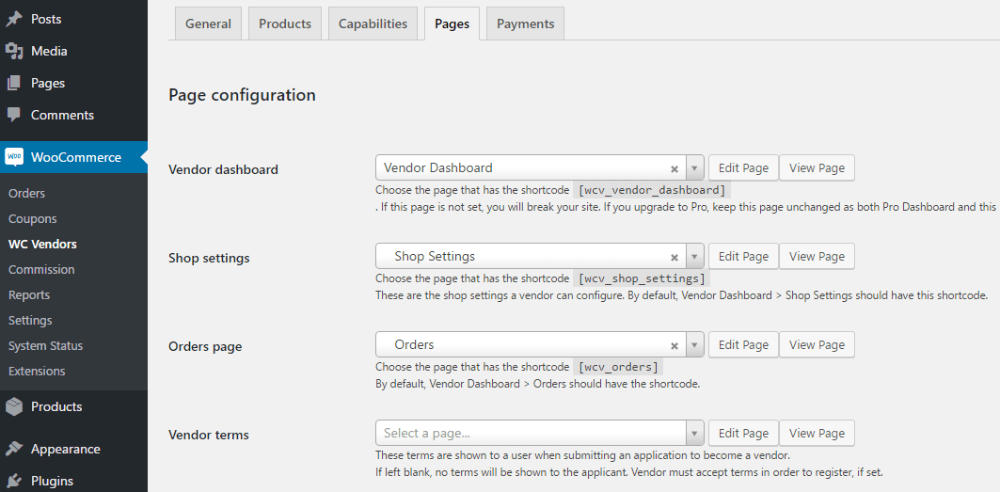Image resolution: width=1000 pixels, height=492 pixels.
Task: Click the Pages icon in sidebar
Action: point(14,83)
